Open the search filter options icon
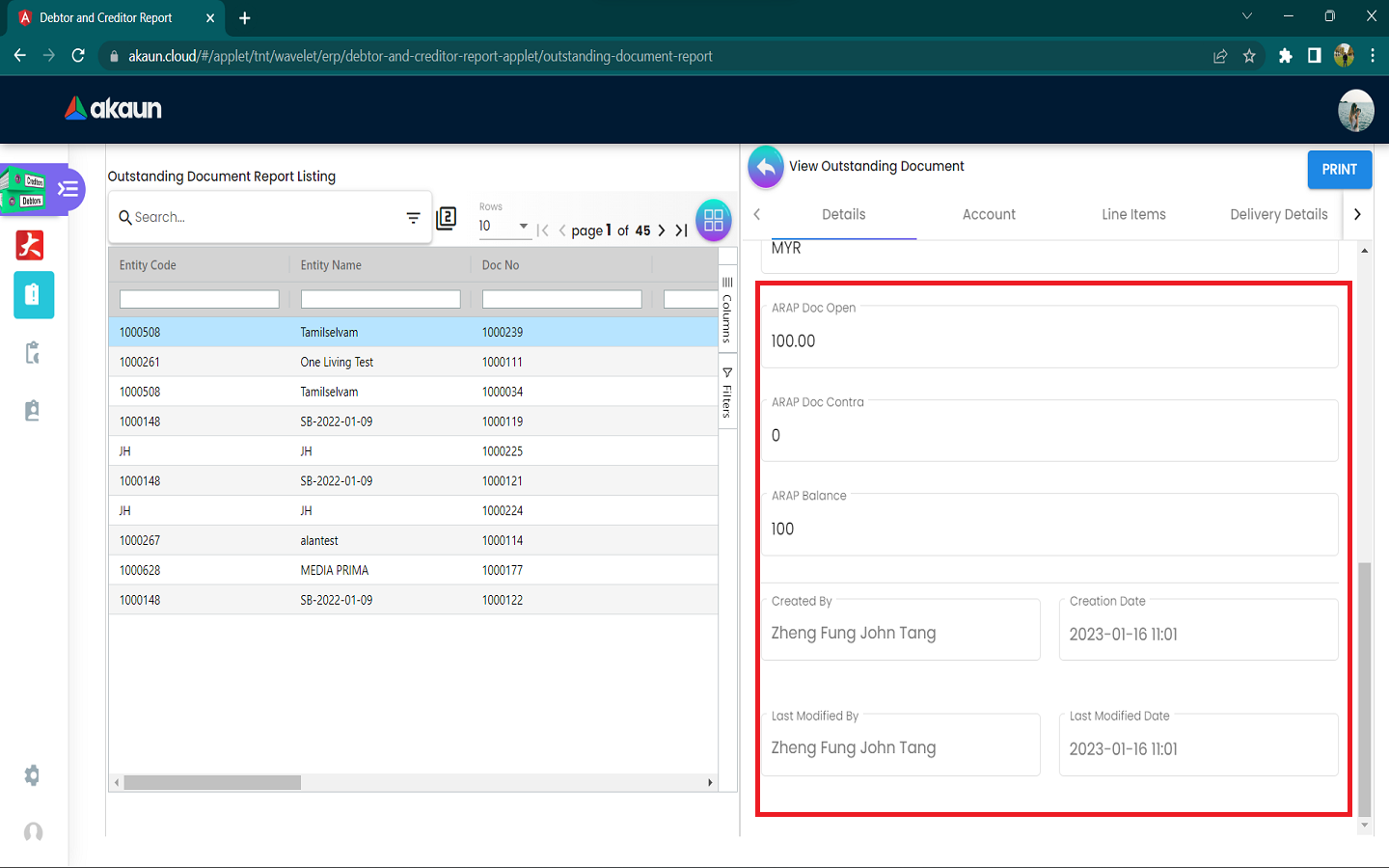1389x868 pixels. pos(413,218)
